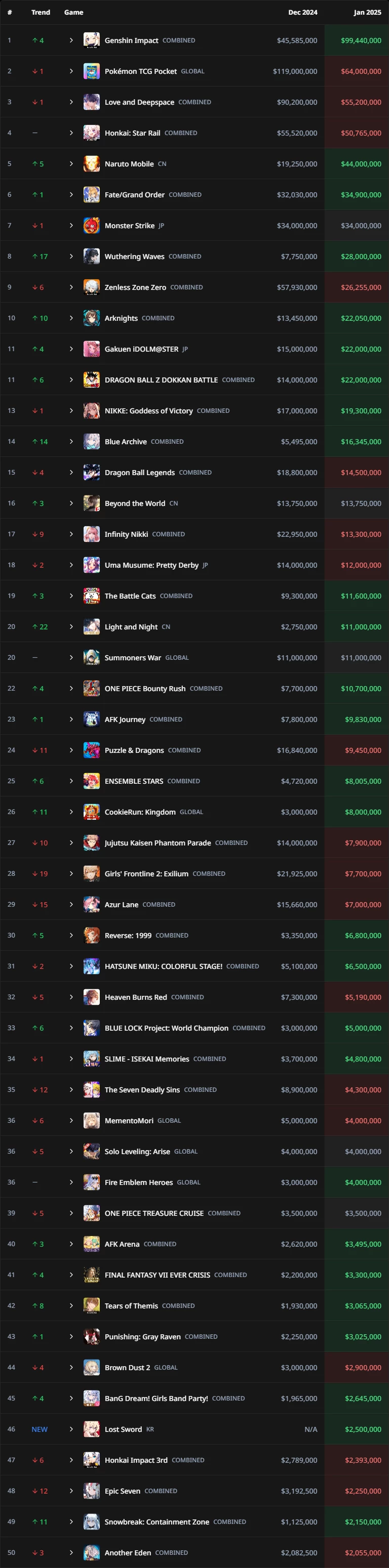Click the Puzzle & Dragons app icon
Image resolution: width=389 pixels, height=1568 pixels.
coord(92,750)
